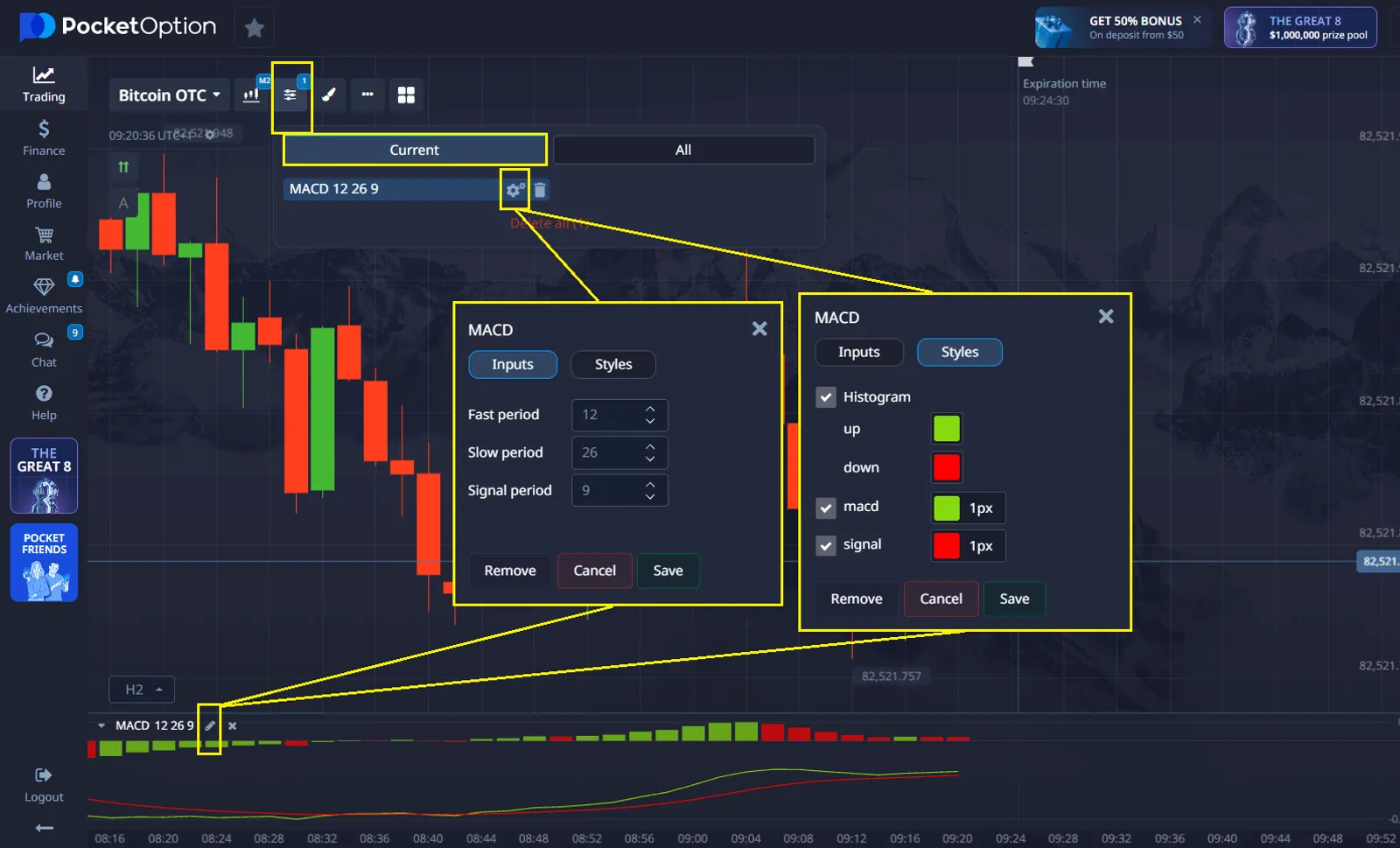1400x848 pixels.
Task: Adjust Fast period stepper arrows
Action: [x=650, y=415]
